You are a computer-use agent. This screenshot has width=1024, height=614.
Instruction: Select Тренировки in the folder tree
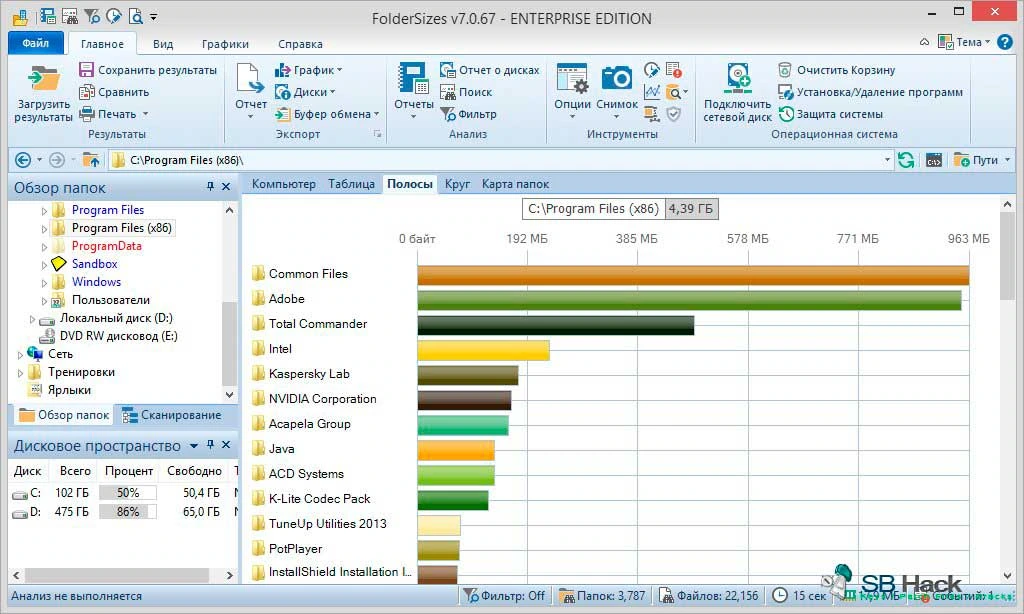[81, 372]
